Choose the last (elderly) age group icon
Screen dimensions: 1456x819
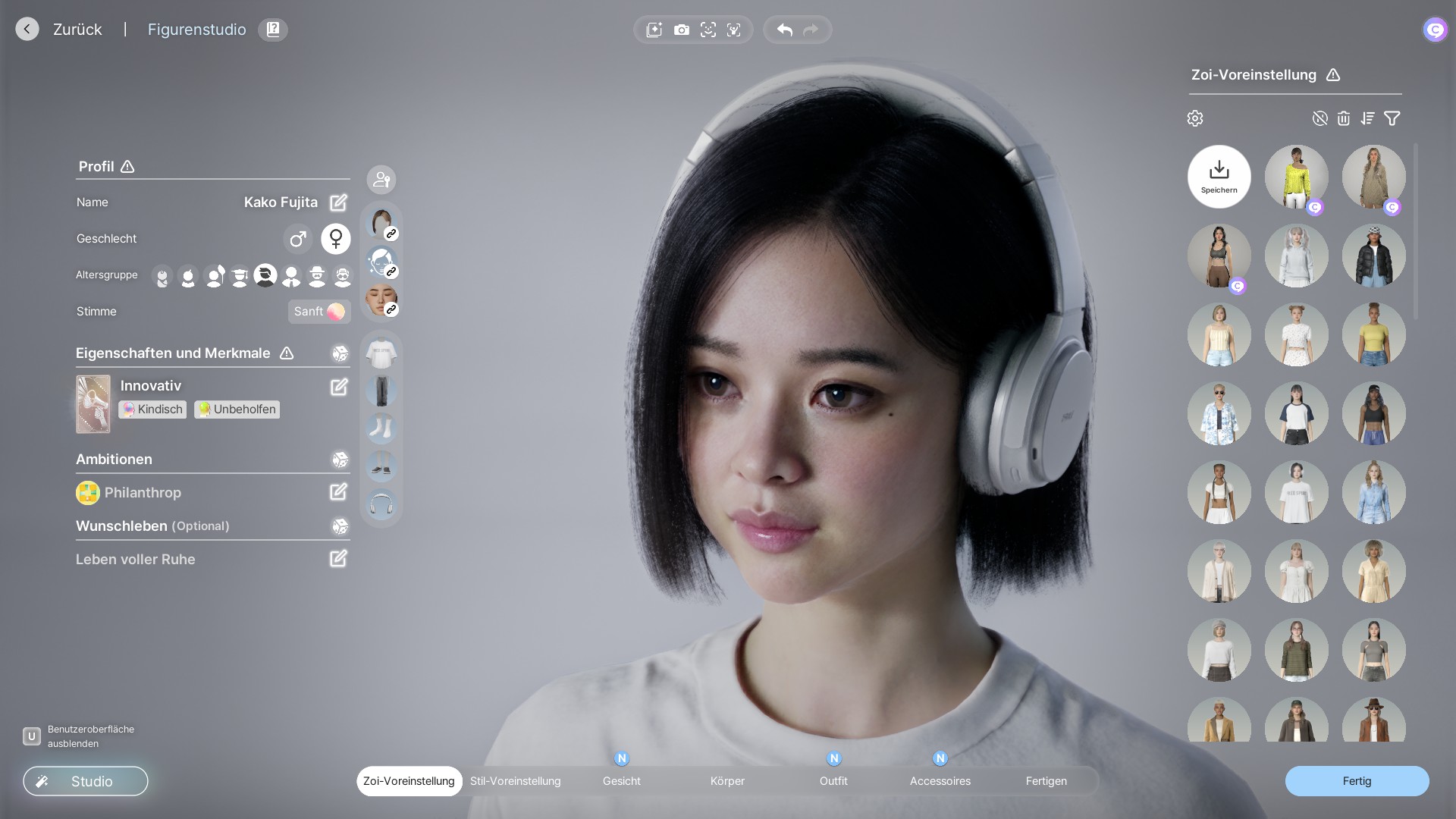[x=343, y=277]
